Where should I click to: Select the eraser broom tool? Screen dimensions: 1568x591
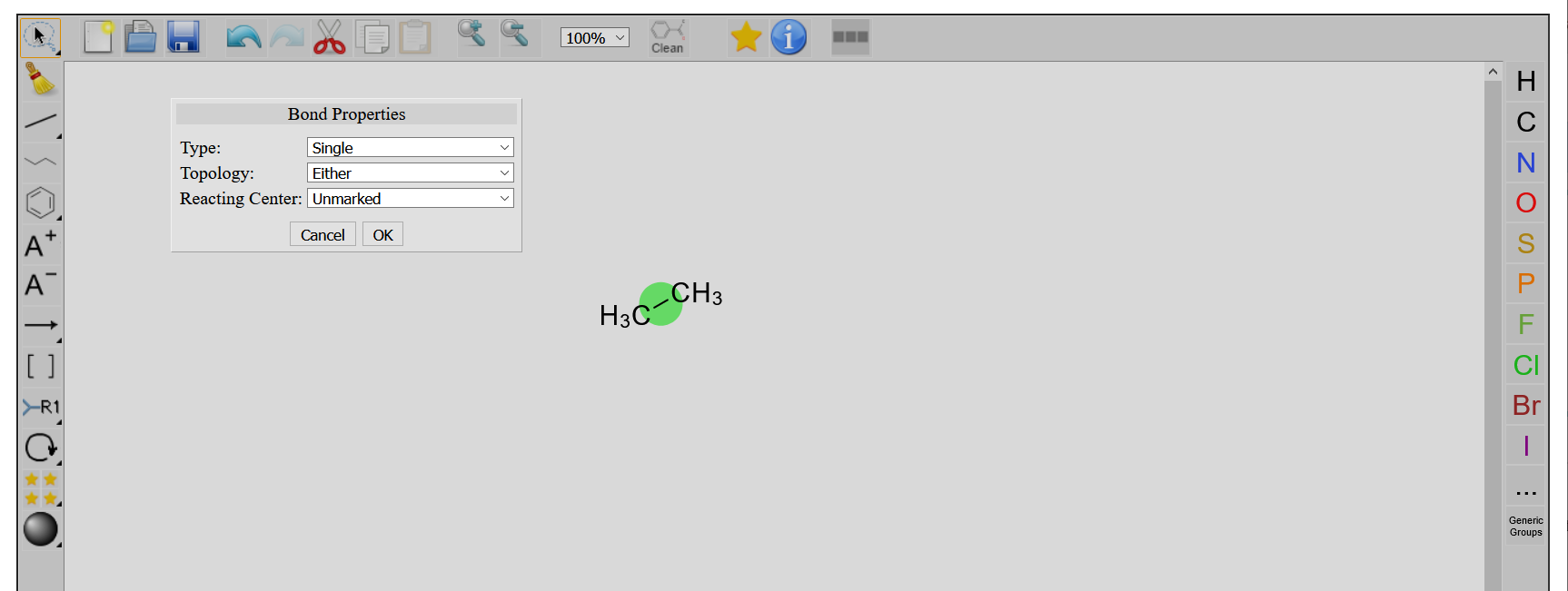point(40,80)
